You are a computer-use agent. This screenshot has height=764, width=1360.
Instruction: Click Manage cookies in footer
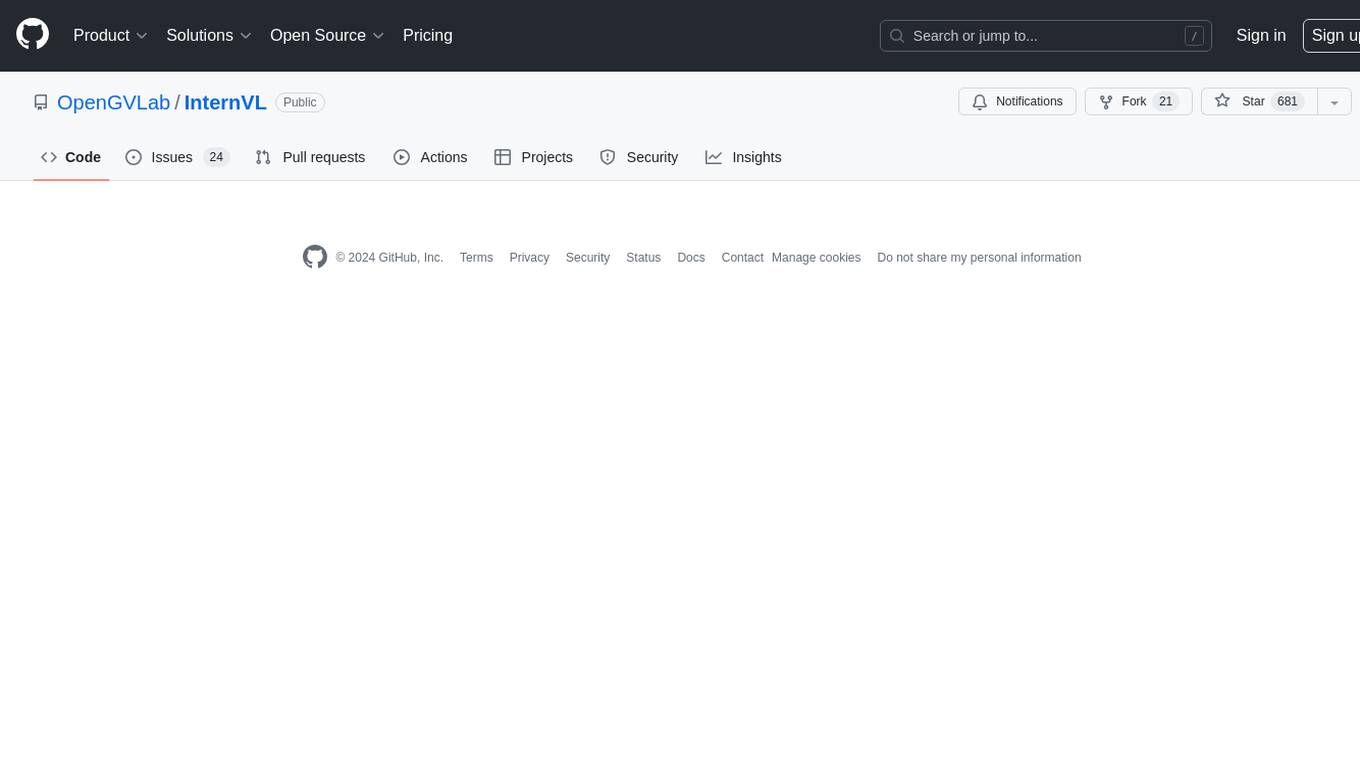(816, 258)
